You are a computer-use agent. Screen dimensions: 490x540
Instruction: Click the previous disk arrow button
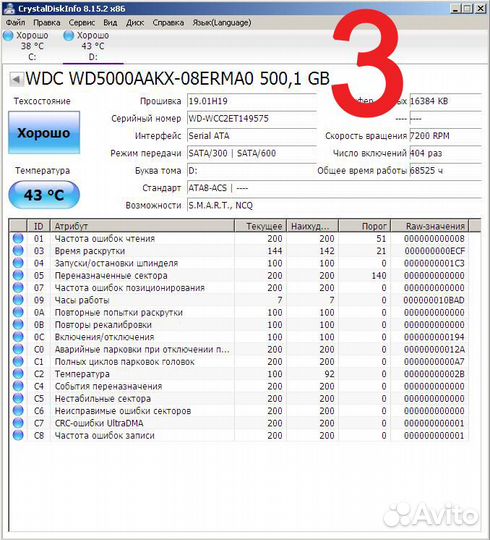click(x=16, y=79)
